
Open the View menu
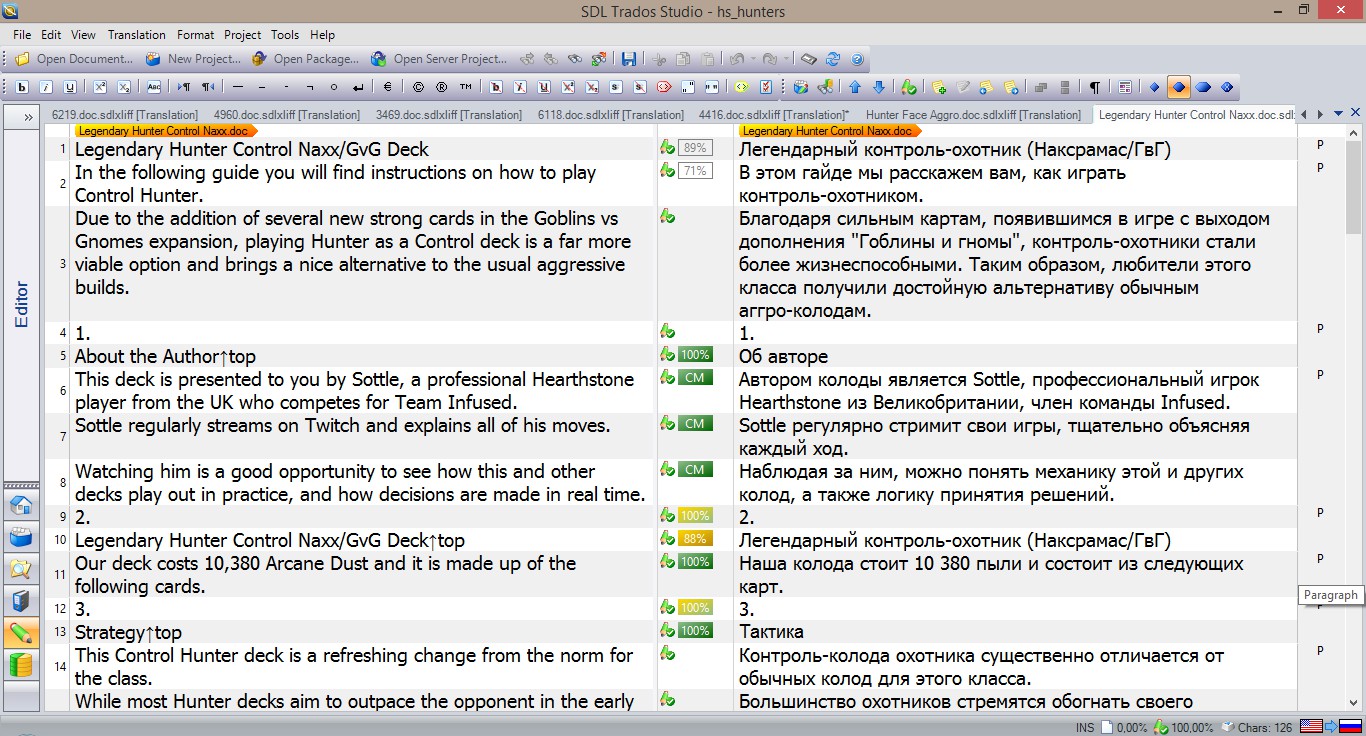tap(84, 35)
